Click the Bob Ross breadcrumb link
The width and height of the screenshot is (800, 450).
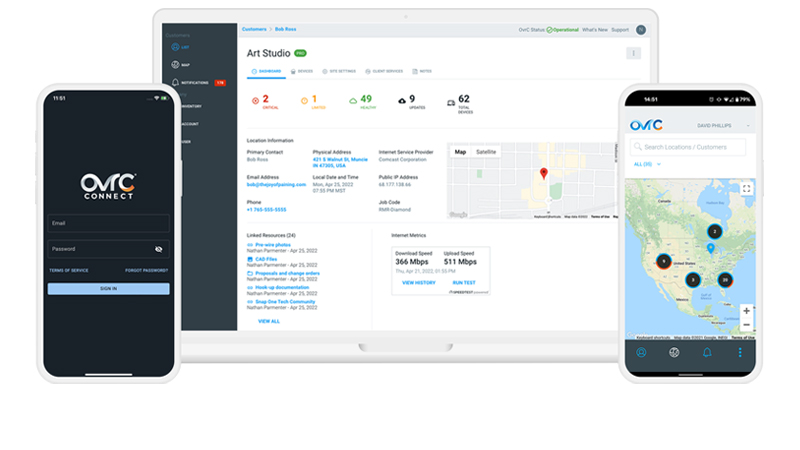click(x=285, y=29)
